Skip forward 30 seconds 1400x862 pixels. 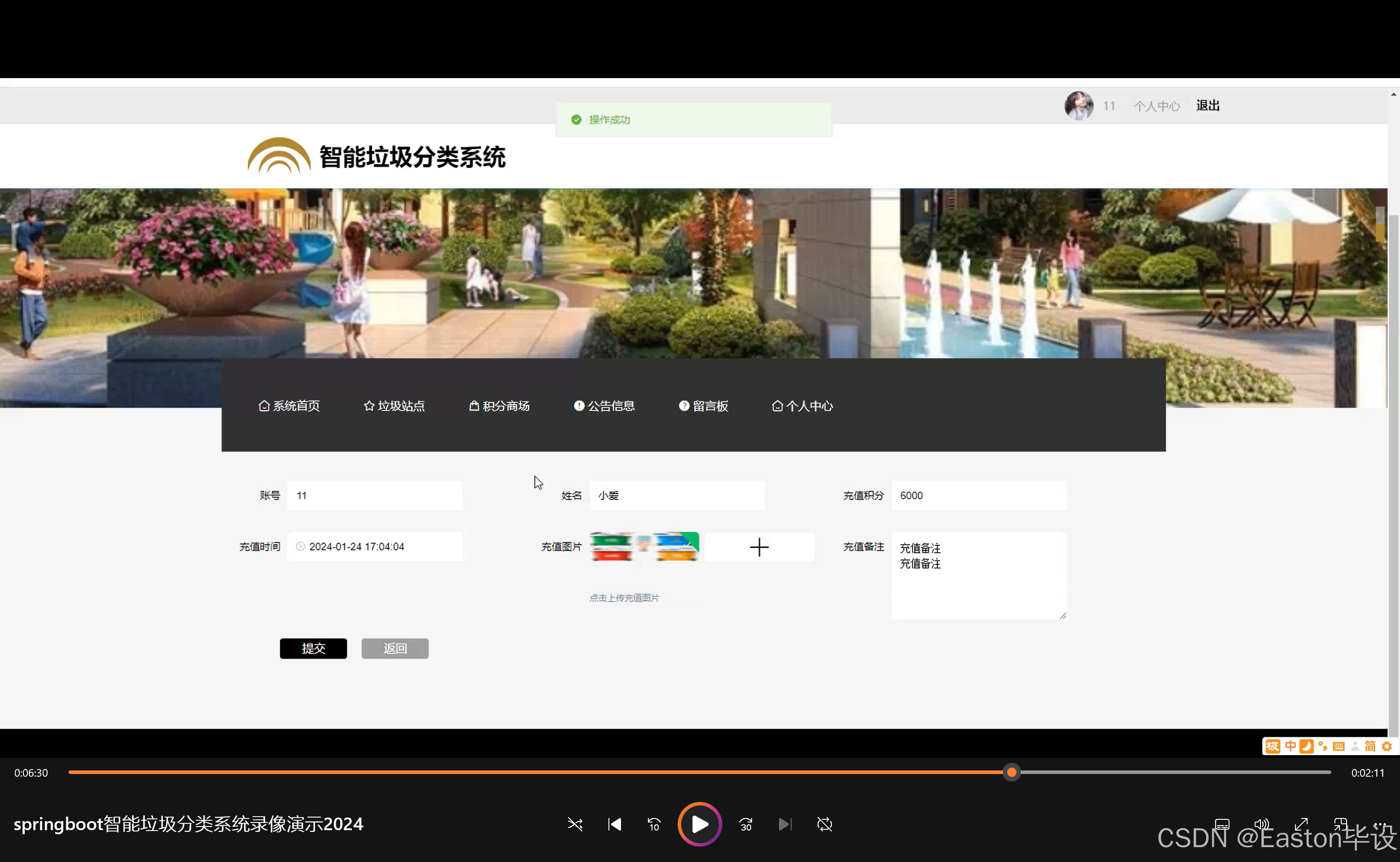[x=745, y=824]
